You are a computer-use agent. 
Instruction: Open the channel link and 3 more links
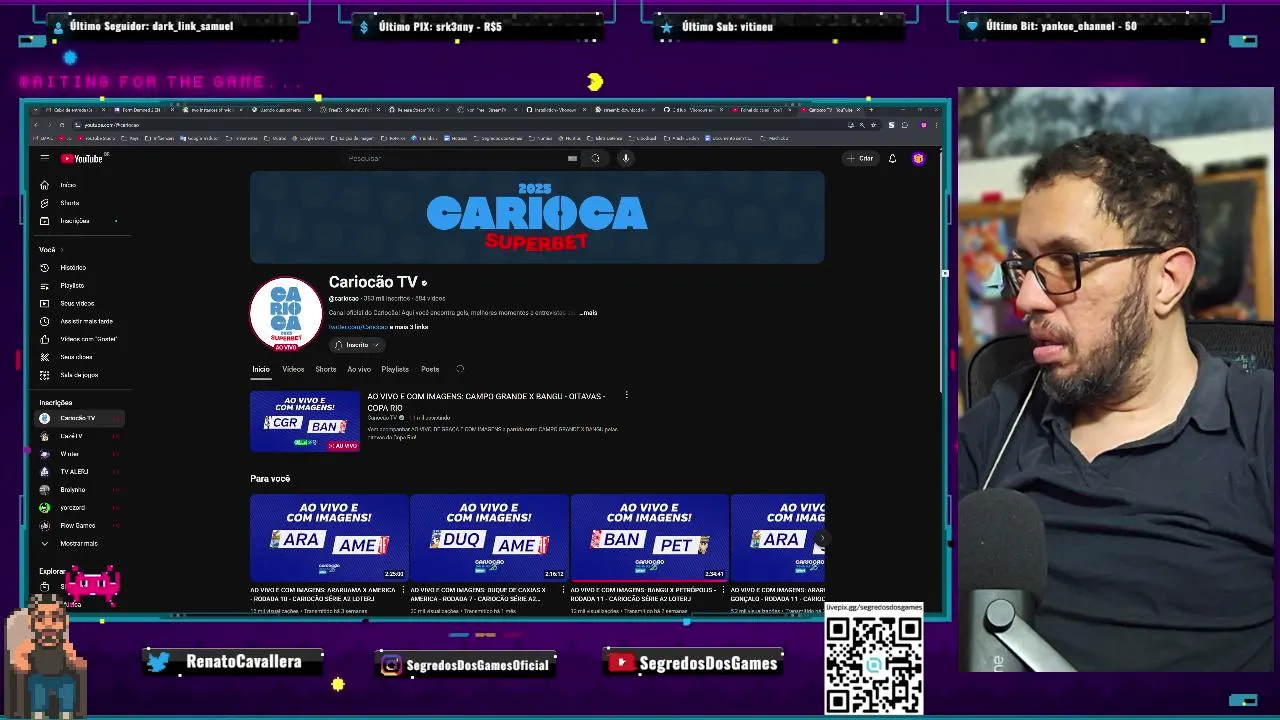[378, 327]
